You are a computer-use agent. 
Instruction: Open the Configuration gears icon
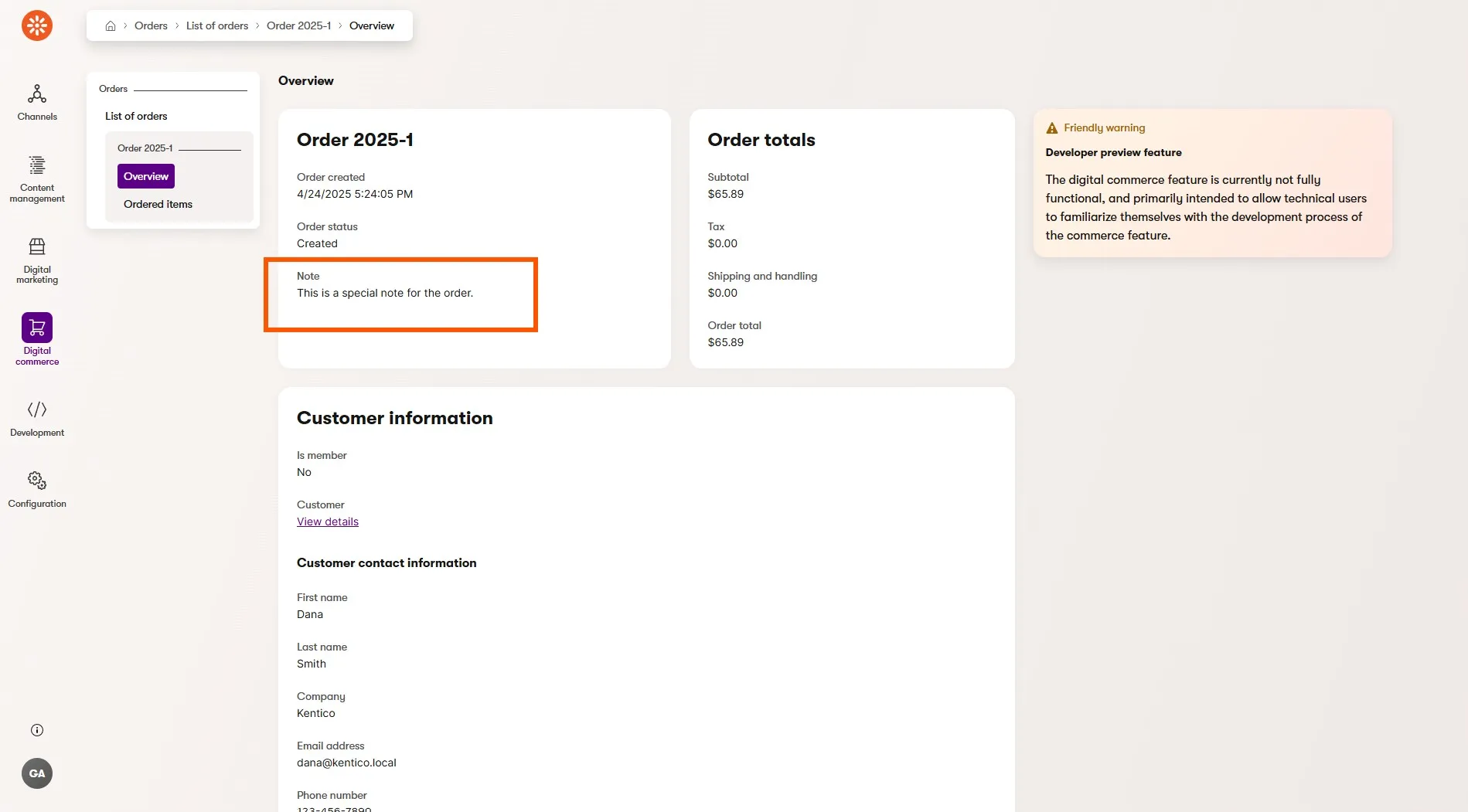(x=37, y=481)
